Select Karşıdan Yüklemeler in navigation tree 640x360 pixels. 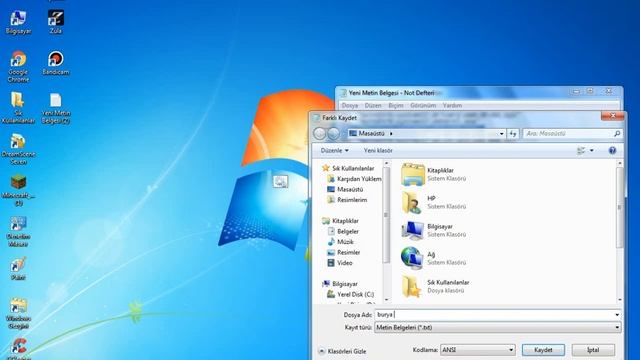point(354,179)
